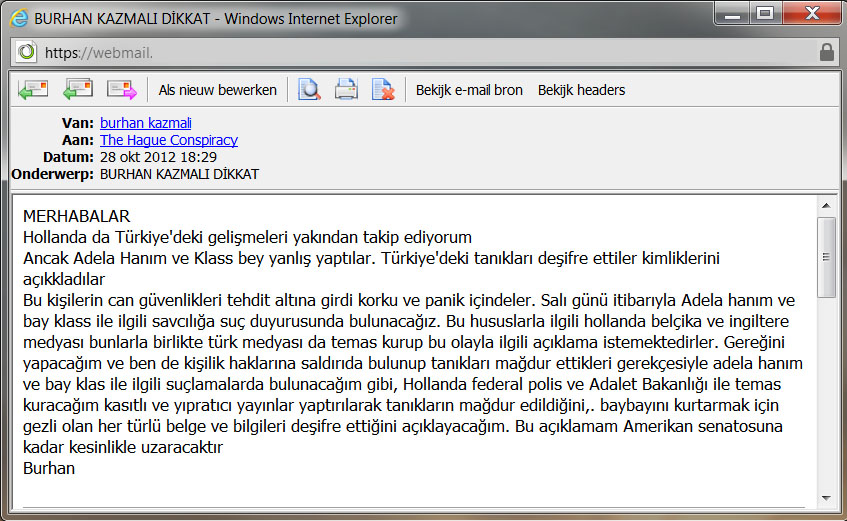Image resolution: width=847 pixels, height=521 pixels.
Task: Click the vertical scrollbar thumb
Action: [826, 257]
